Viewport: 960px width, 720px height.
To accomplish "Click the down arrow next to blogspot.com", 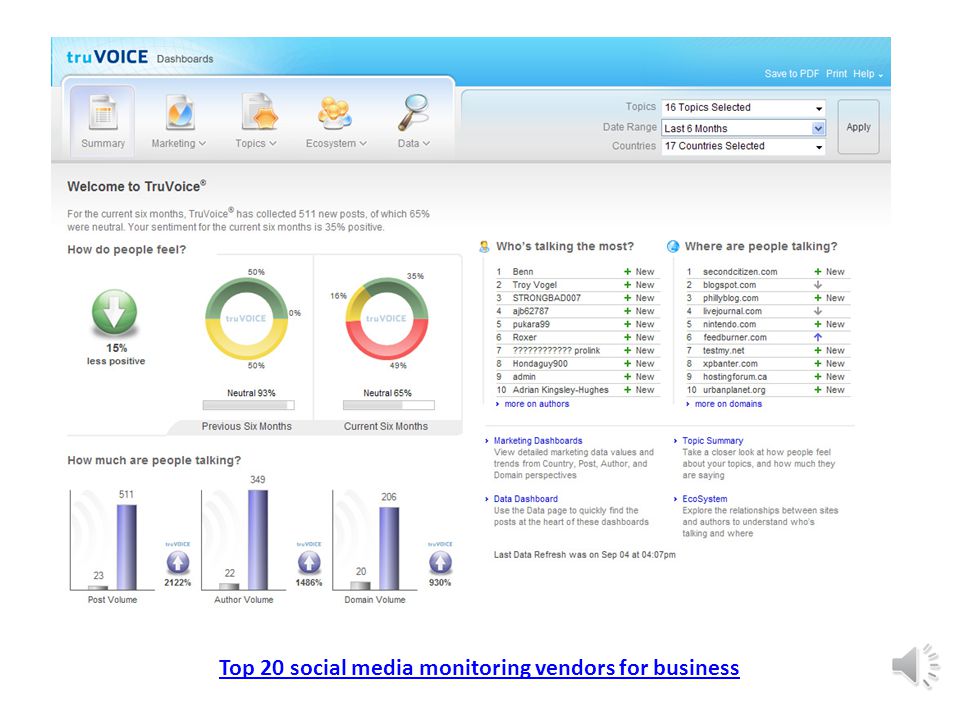I will point(817,285).
